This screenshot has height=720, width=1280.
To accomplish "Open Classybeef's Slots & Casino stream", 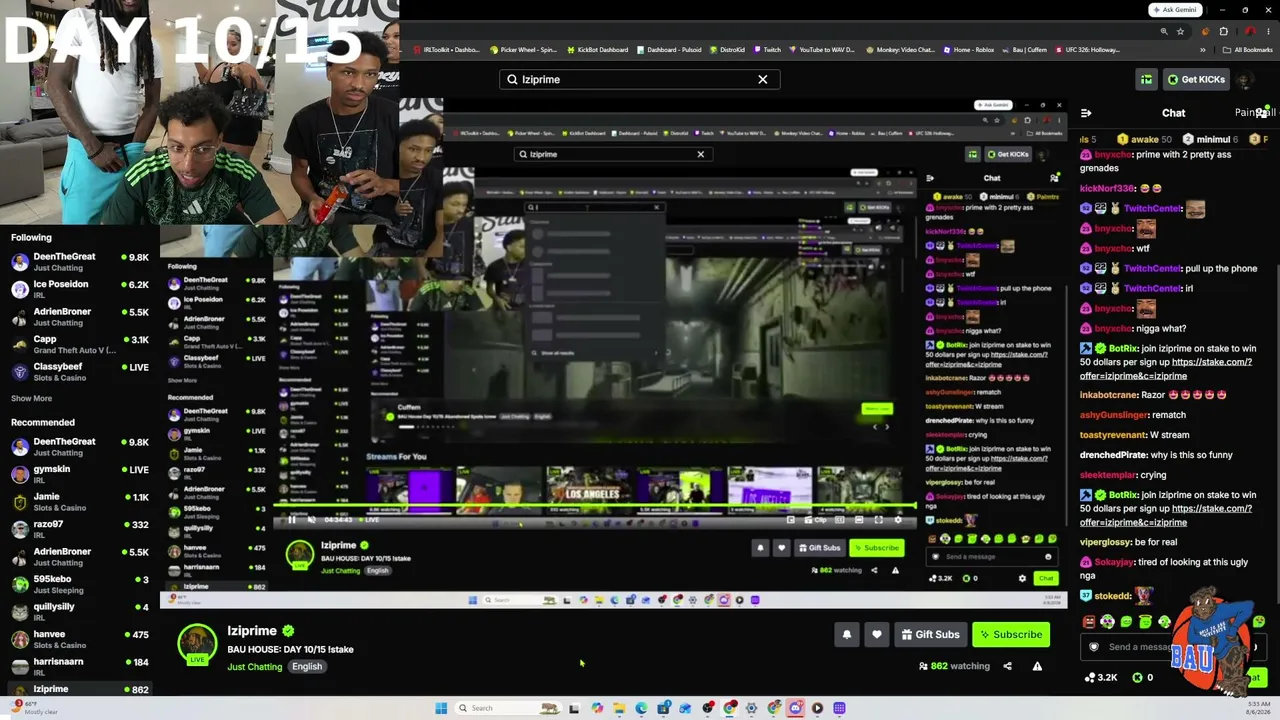I will click(x=80, y=372).
